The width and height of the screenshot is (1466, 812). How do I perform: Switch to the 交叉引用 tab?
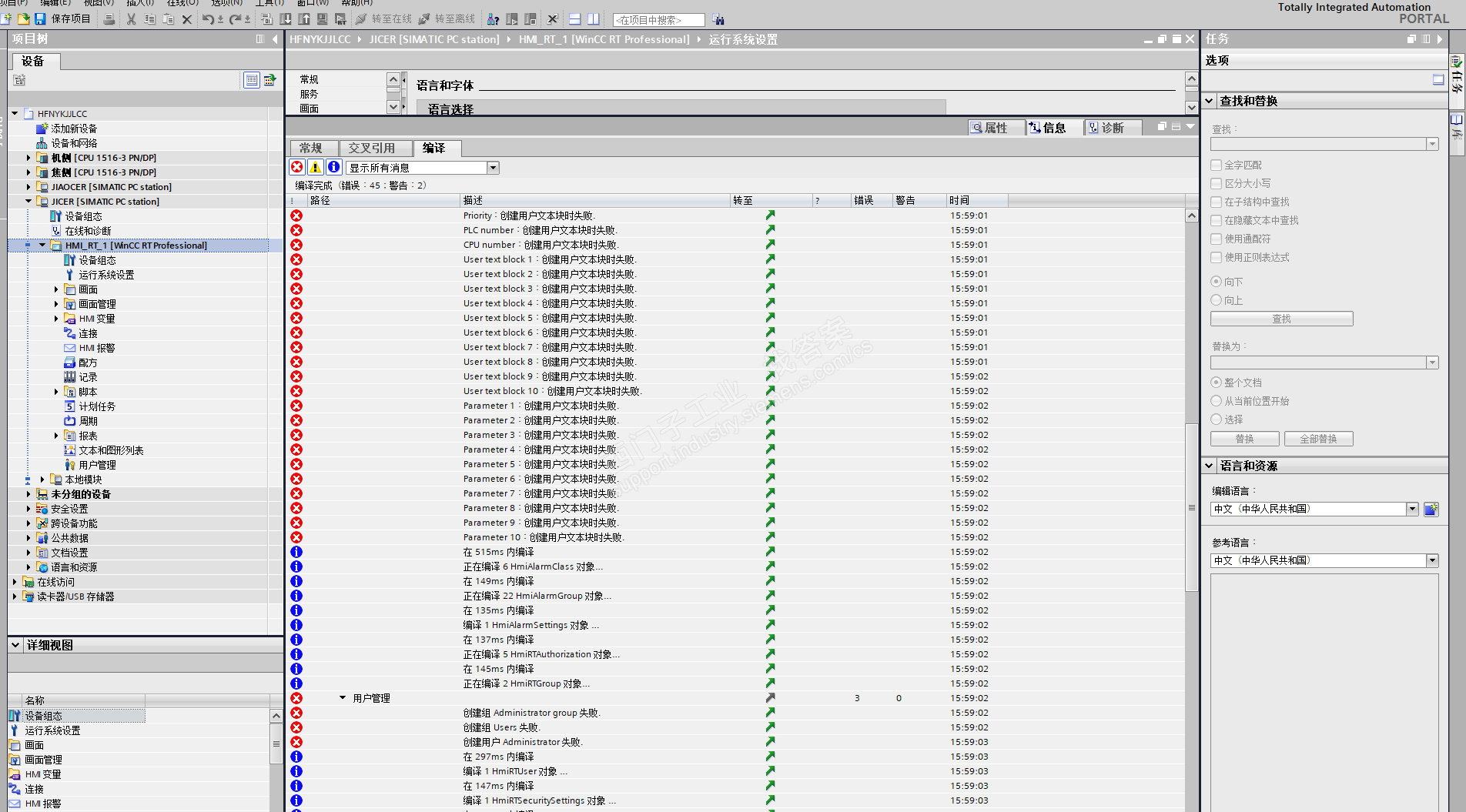(x=374, y=148)
